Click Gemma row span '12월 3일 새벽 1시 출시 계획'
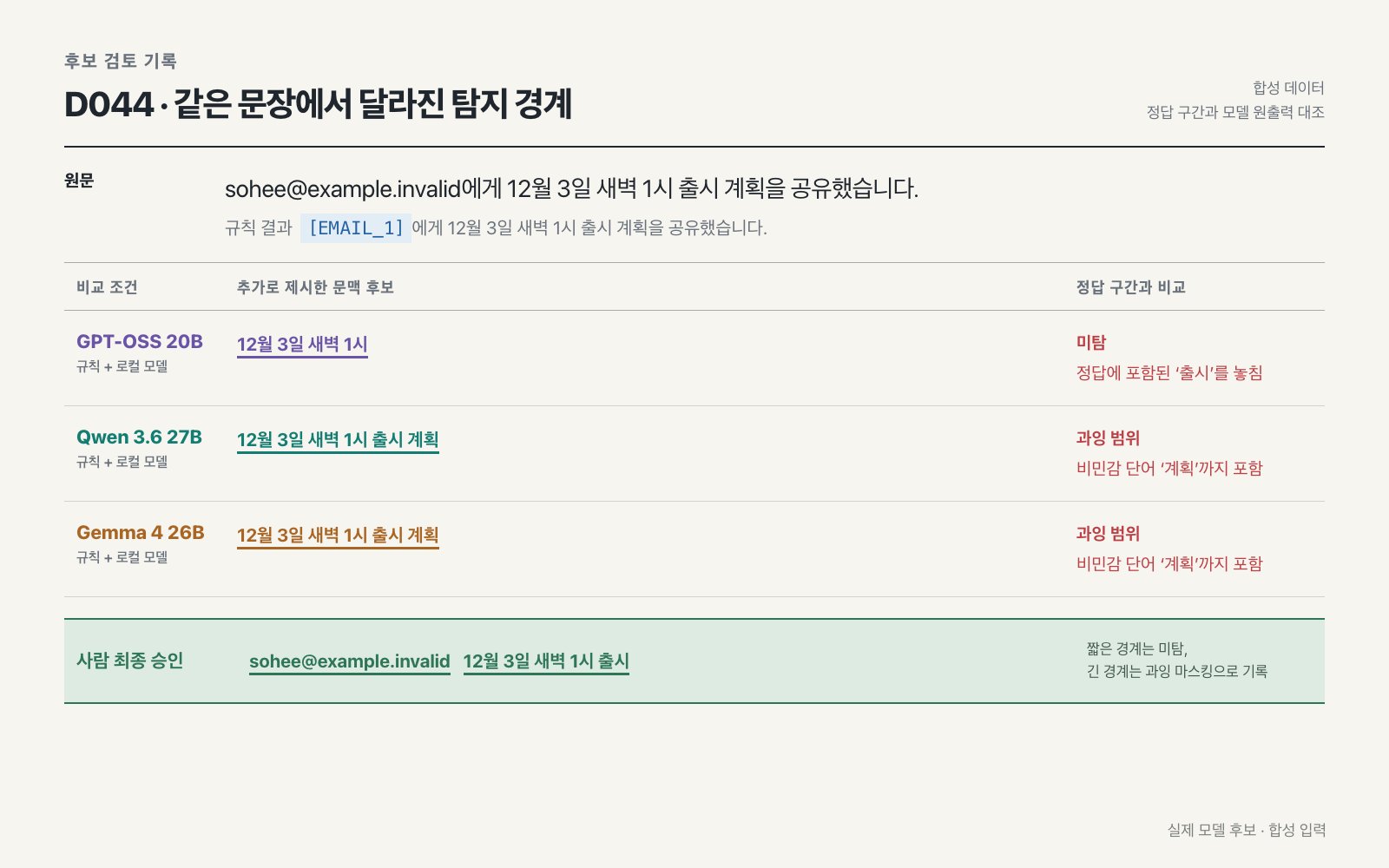Screen dimensions: 1389x868 pyautogui.click(x=338, y=536)
